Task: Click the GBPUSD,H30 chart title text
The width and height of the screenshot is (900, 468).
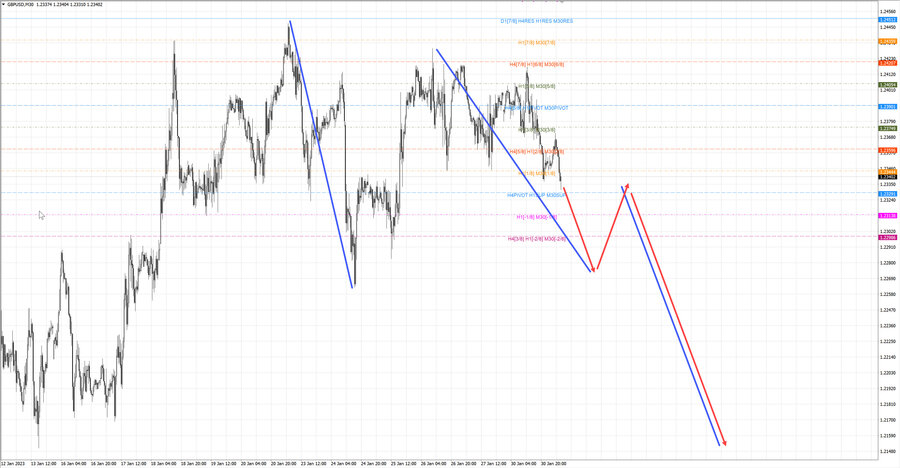Action: point(20,4)
